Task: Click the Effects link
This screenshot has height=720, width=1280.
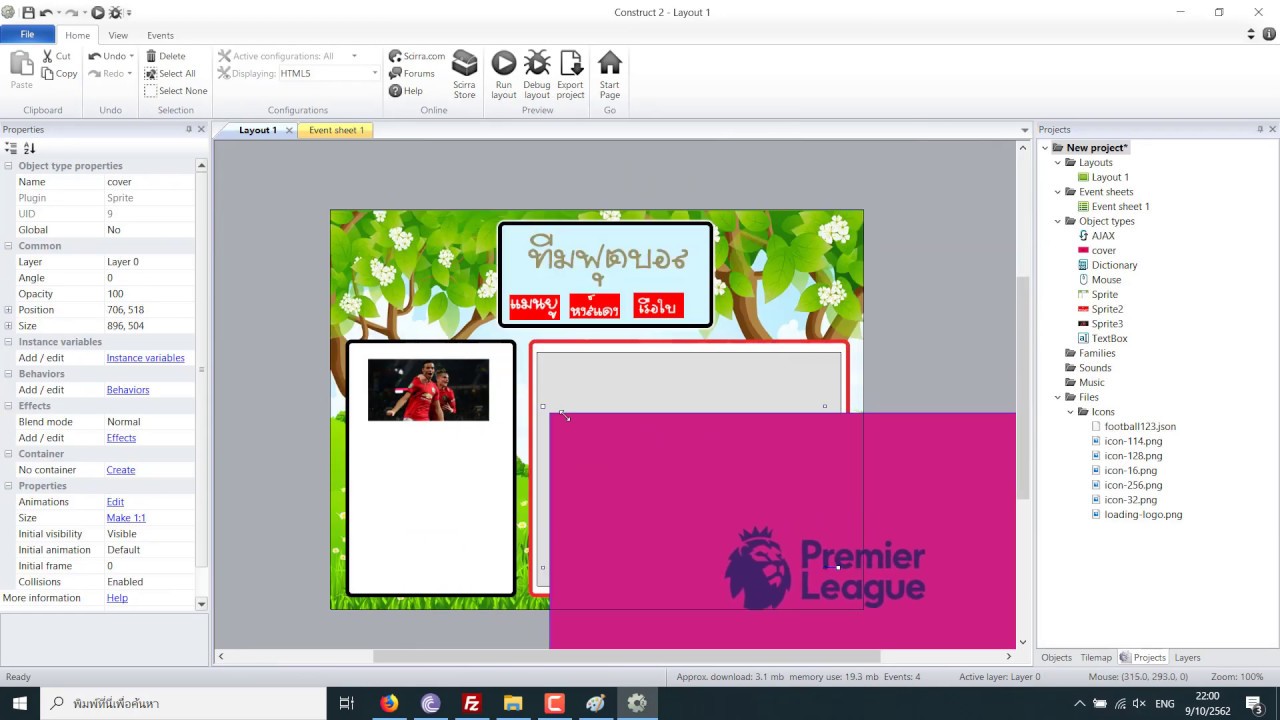Action: click(x=121, y=438)
